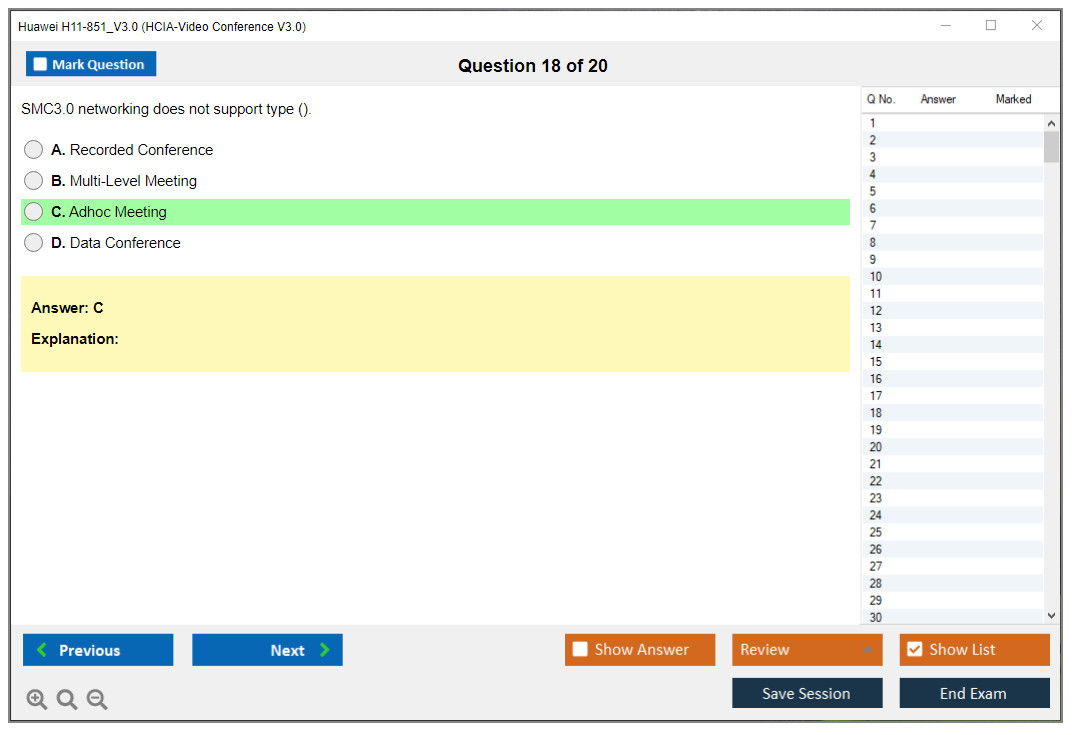Go to the next question

(267, 650)
